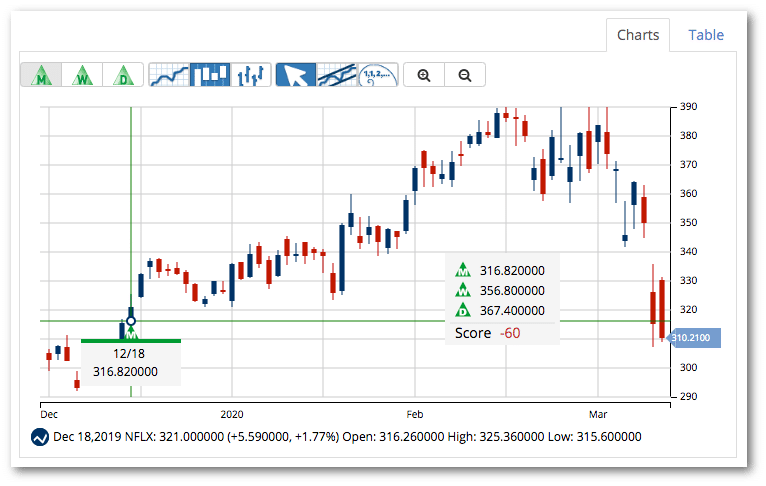The width and height of the screenshot is (766, 486).
Task: Switch to OHLC bar chart style
Action: tap(251, 75)
